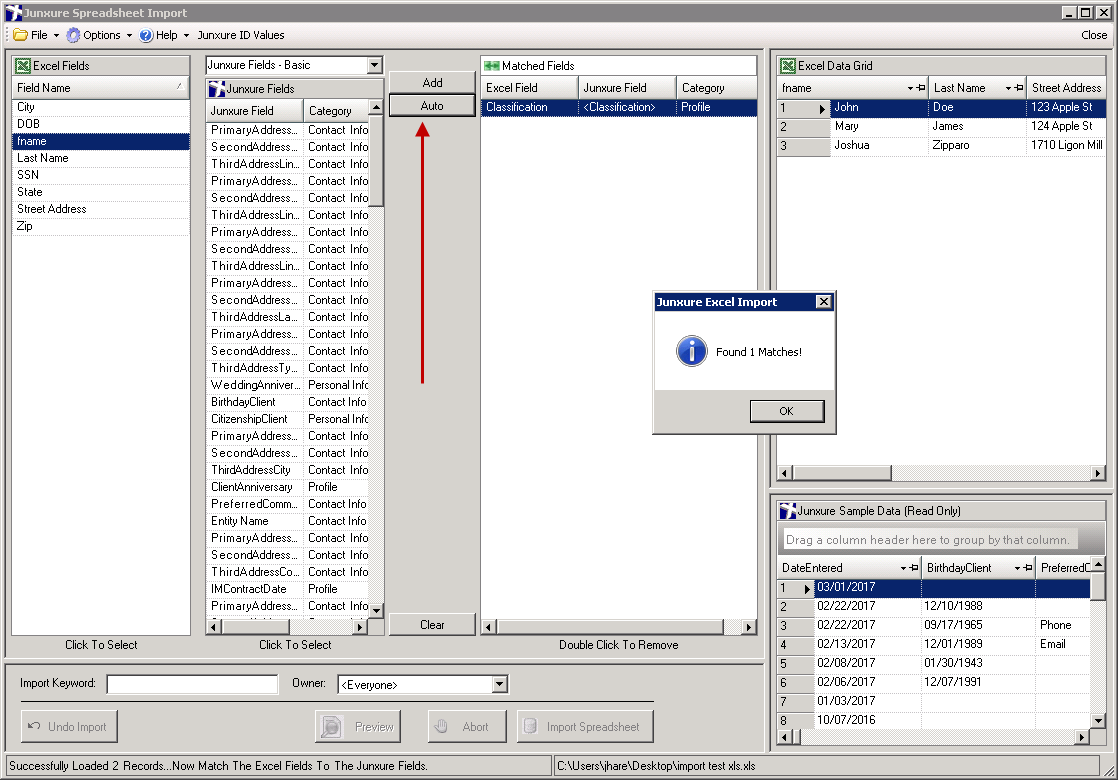Screen dimensions: 1118x780
Task: Click the Preview button document icon
Action: tap(332, 727)
